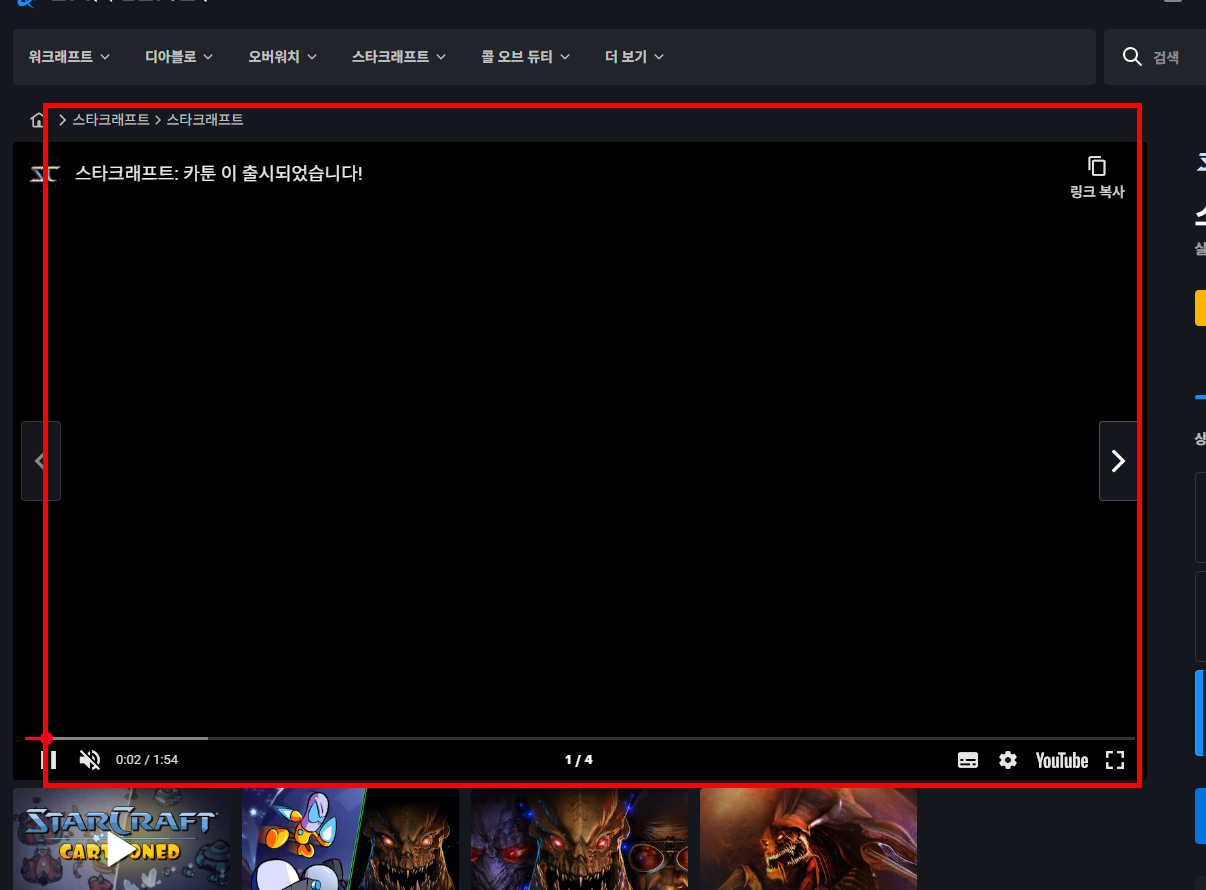Screen dimensions: 1206x890
Task: Enter fullscreen with the expand icon
Action: (x=1115, y=760)
